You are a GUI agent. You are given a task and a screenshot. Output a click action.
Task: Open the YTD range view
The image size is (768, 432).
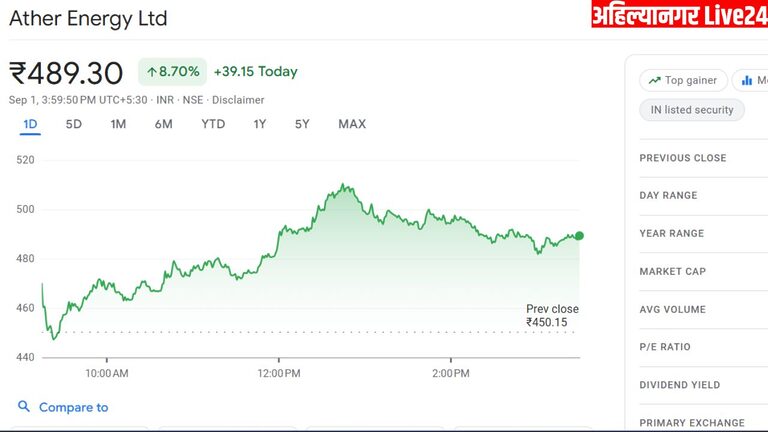213,124
